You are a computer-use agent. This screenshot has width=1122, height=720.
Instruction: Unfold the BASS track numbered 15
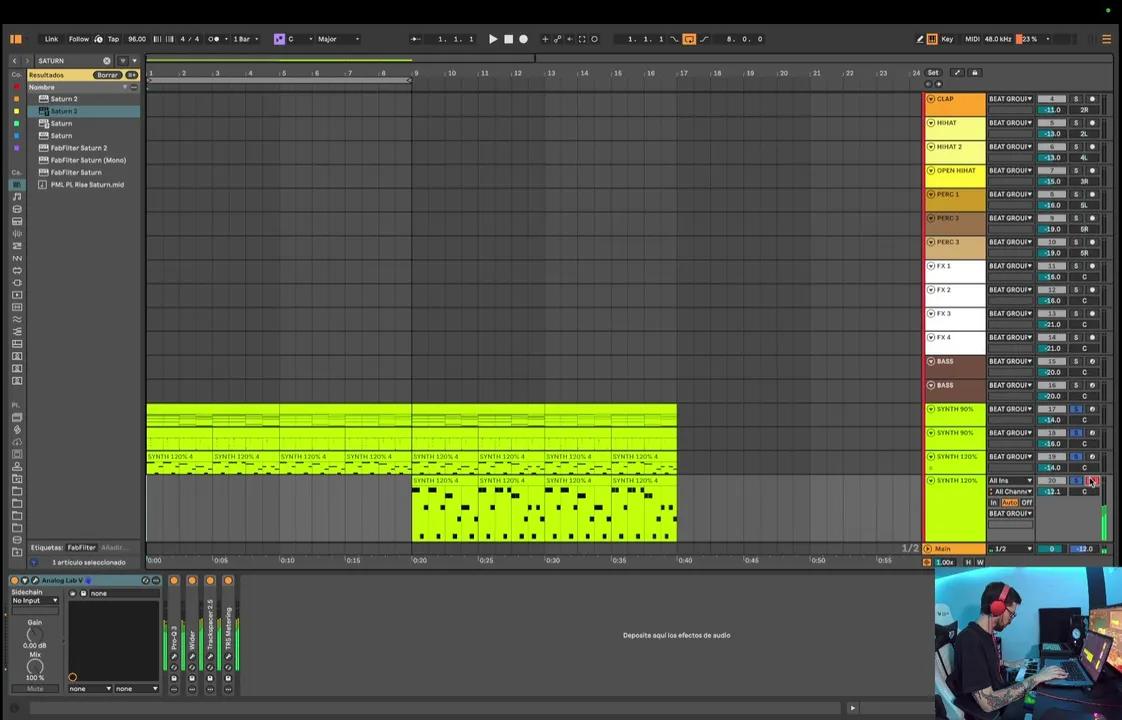click(x=931, y=361)
